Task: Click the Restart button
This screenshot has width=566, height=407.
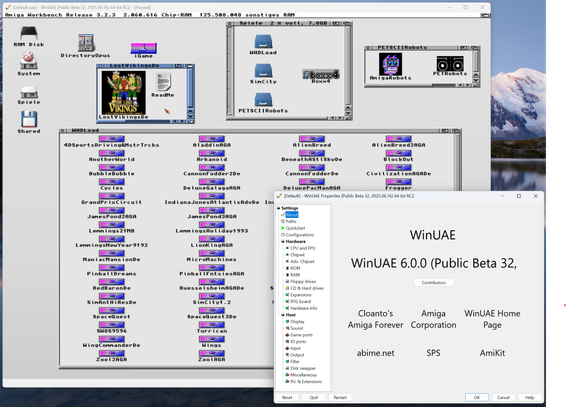Action: [x=340, y=397]
